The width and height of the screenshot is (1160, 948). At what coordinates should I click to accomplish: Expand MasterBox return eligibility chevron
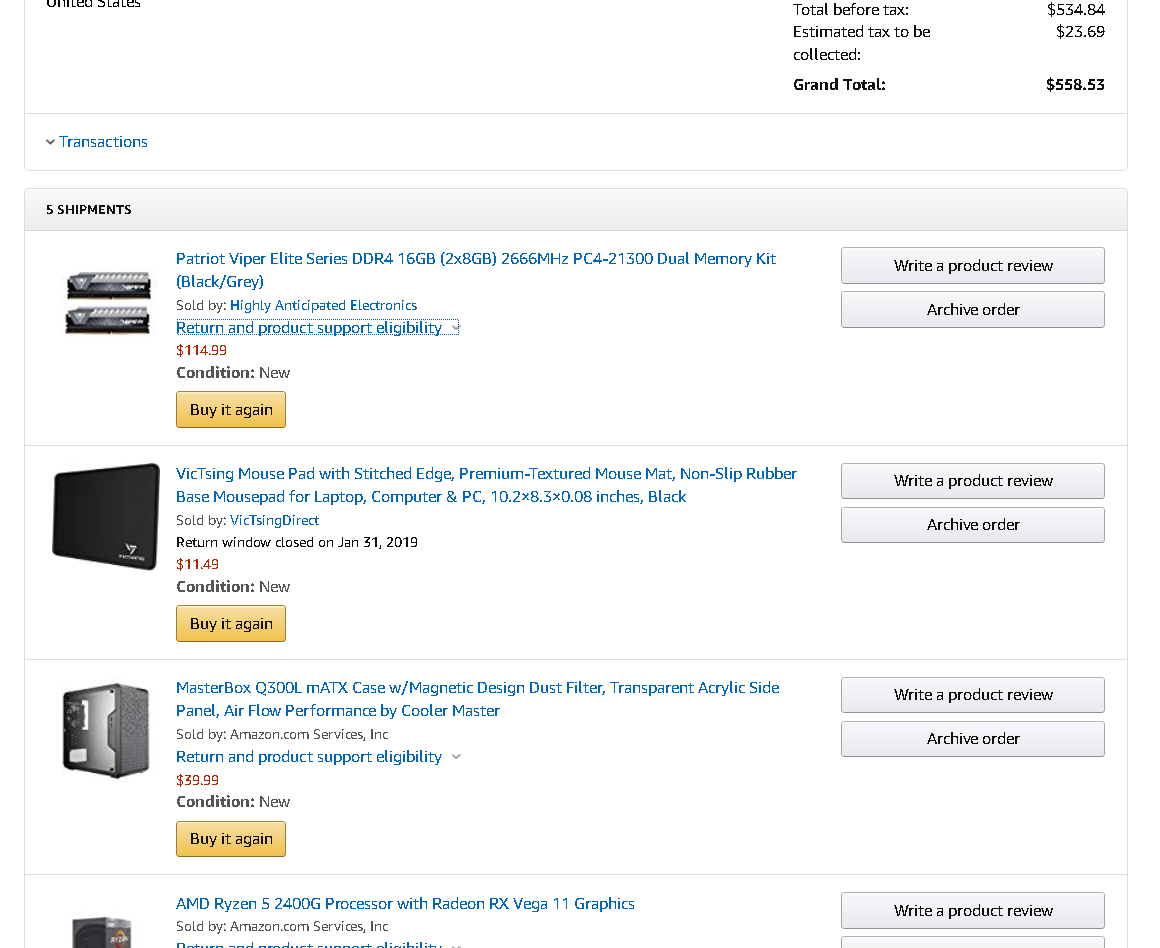pos(456,756)
